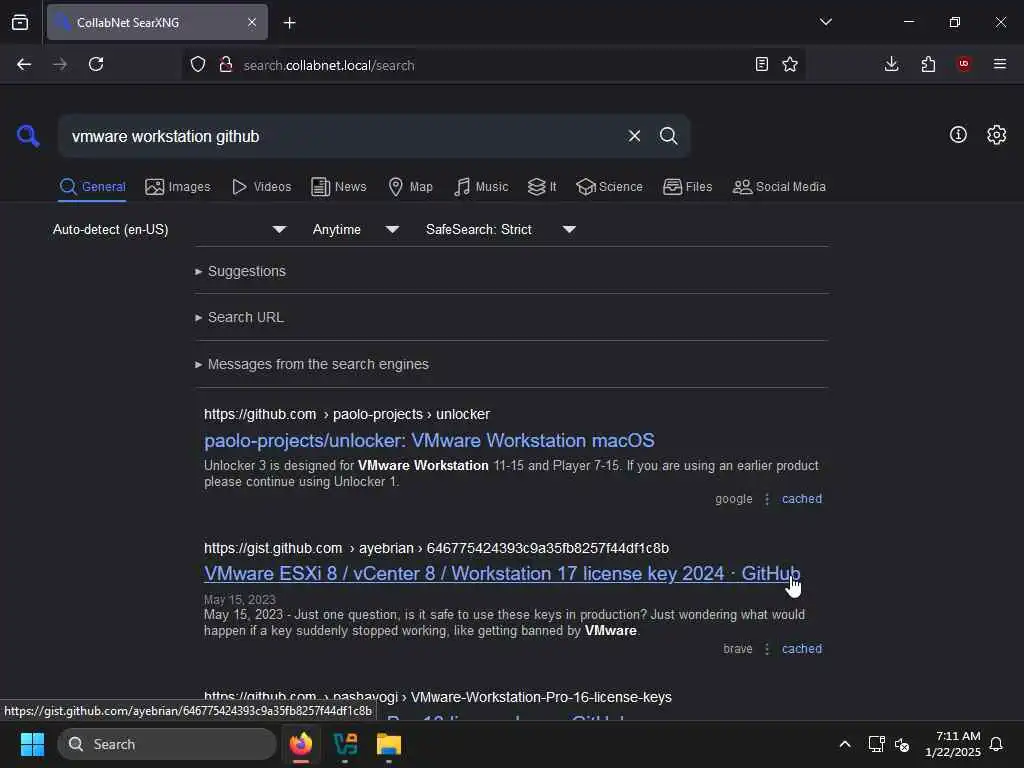Image resolution: width=1024 pixels, height=768 pixels.
Task: Open the notifications bell icon
Action: (996, 744)
